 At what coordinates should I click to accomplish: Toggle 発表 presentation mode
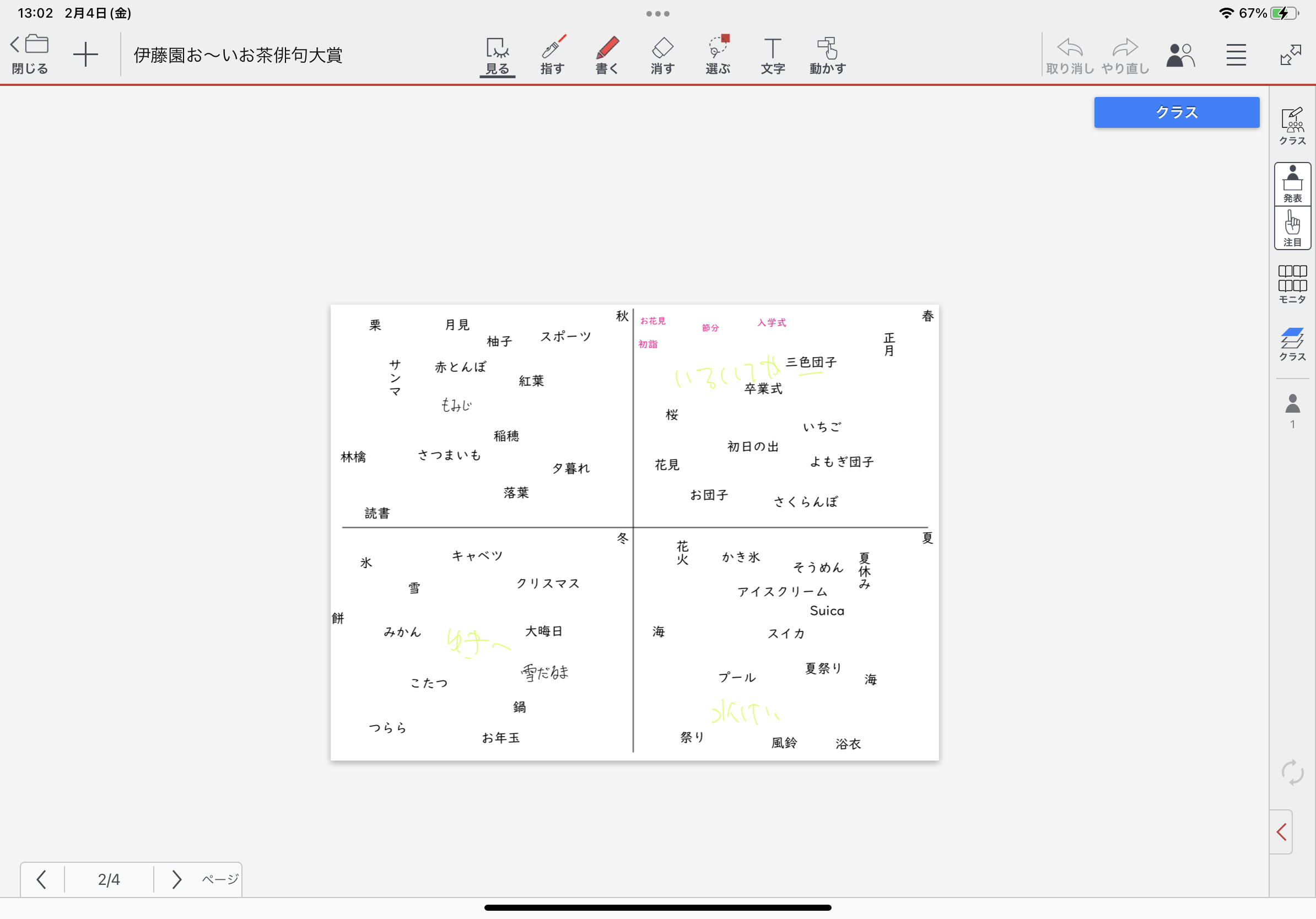(1292, 184)
